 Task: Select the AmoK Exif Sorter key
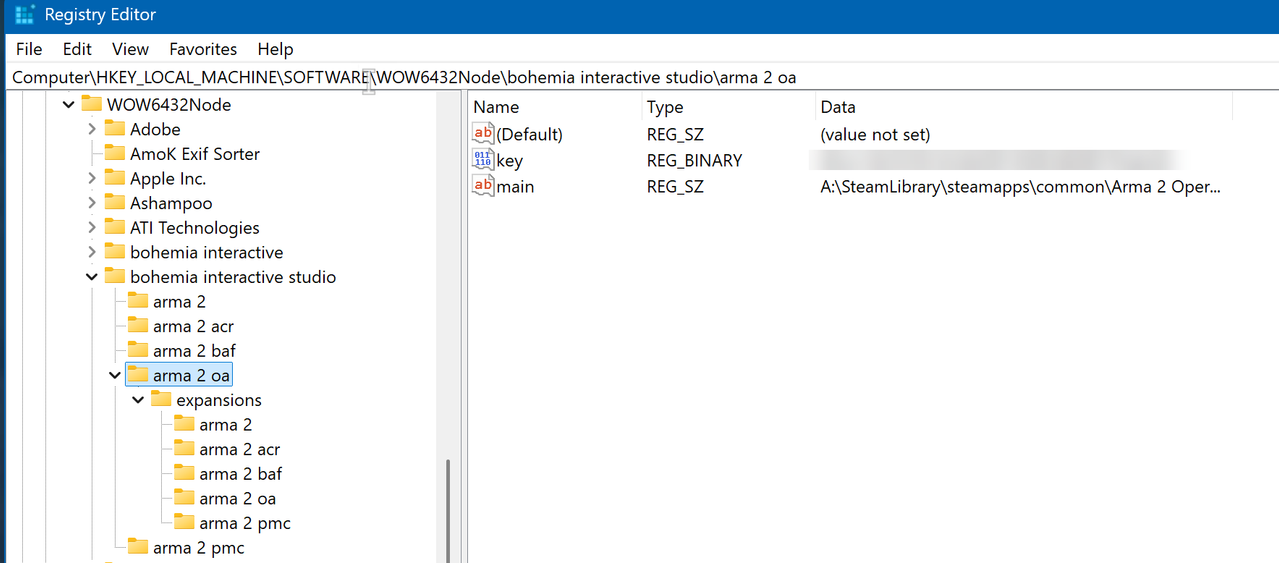coord(195,153)
